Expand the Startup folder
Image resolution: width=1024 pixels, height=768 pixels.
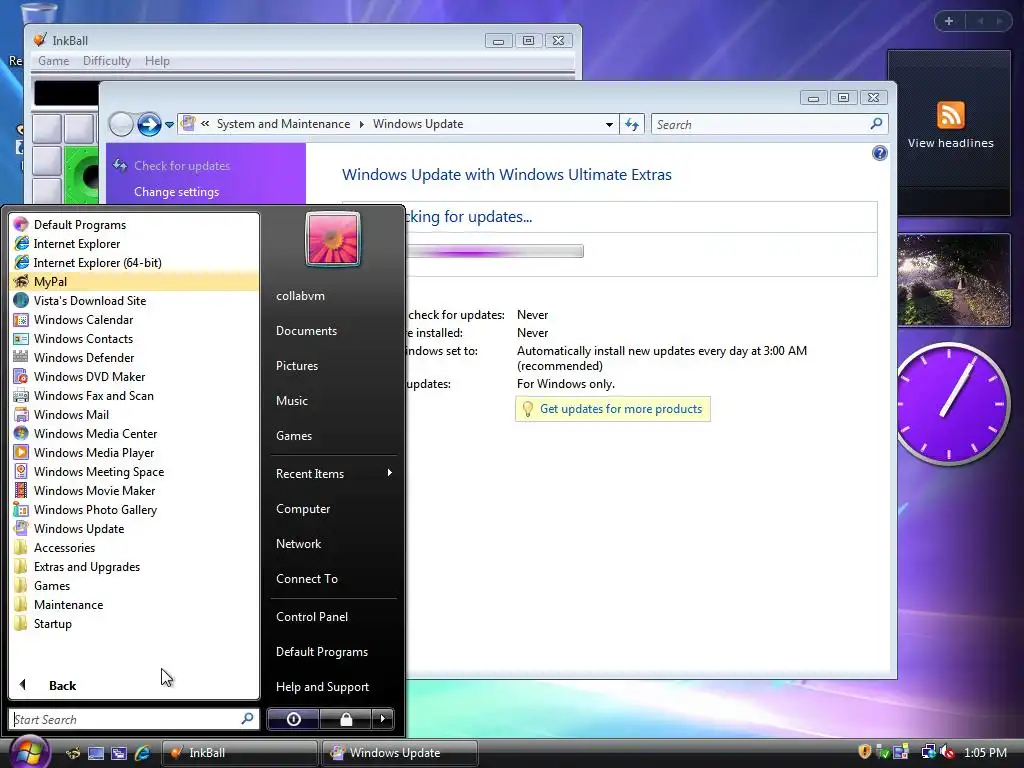(x=52, y=623)
